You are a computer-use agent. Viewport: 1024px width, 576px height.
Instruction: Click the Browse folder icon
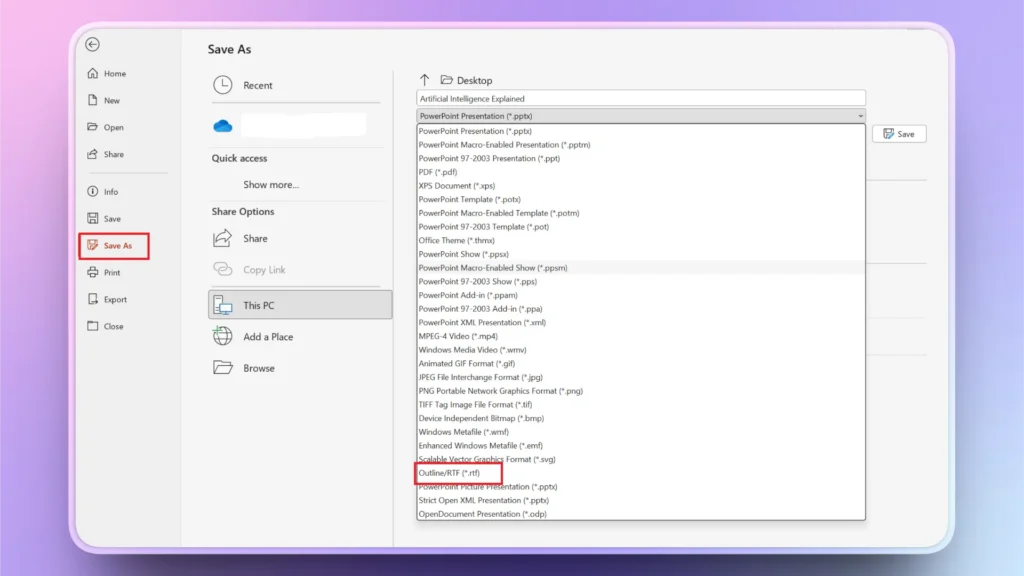[x=223, y=368]
